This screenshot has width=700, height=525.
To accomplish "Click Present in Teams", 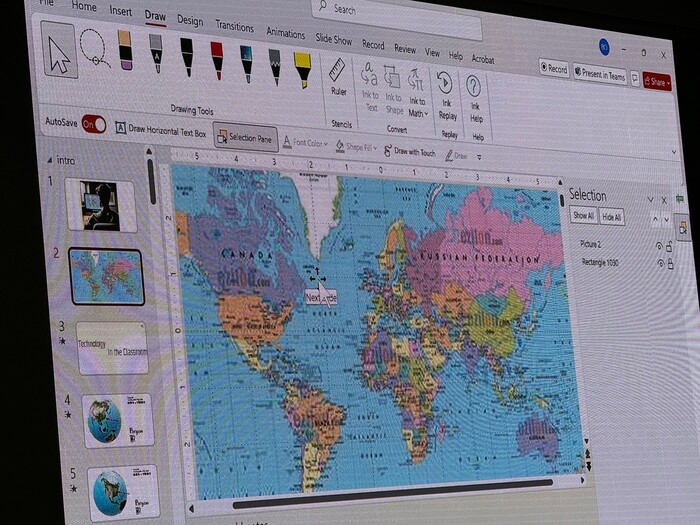I will click(600, 75).
